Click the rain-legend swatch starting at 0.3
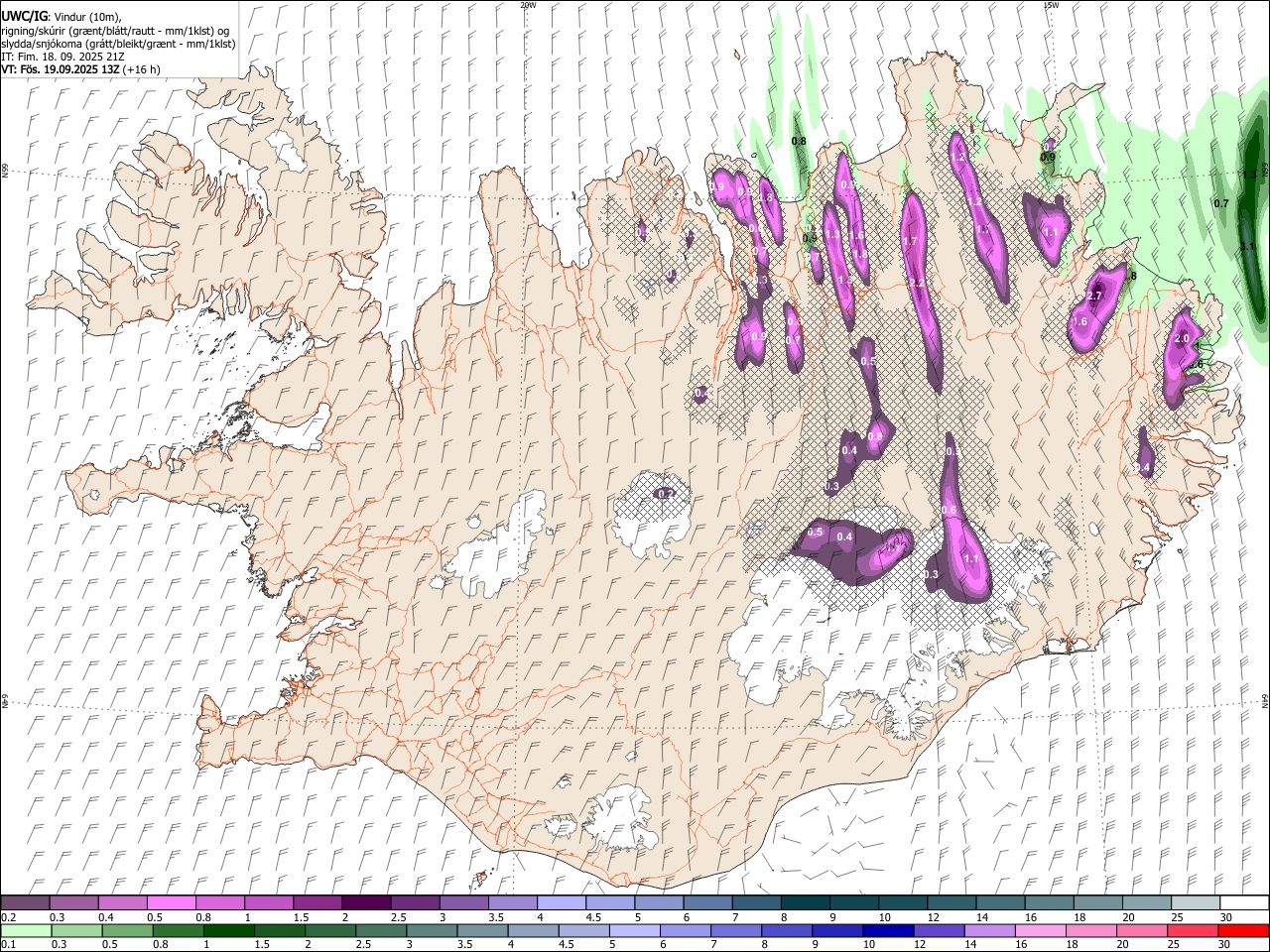 coord(76,931)
